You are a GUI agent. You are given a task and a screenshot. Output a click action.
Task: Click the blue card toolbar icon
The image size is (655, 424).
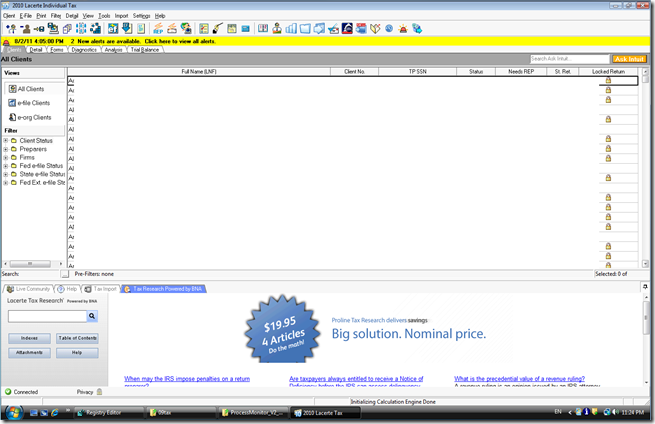click(x=246, y=28)
